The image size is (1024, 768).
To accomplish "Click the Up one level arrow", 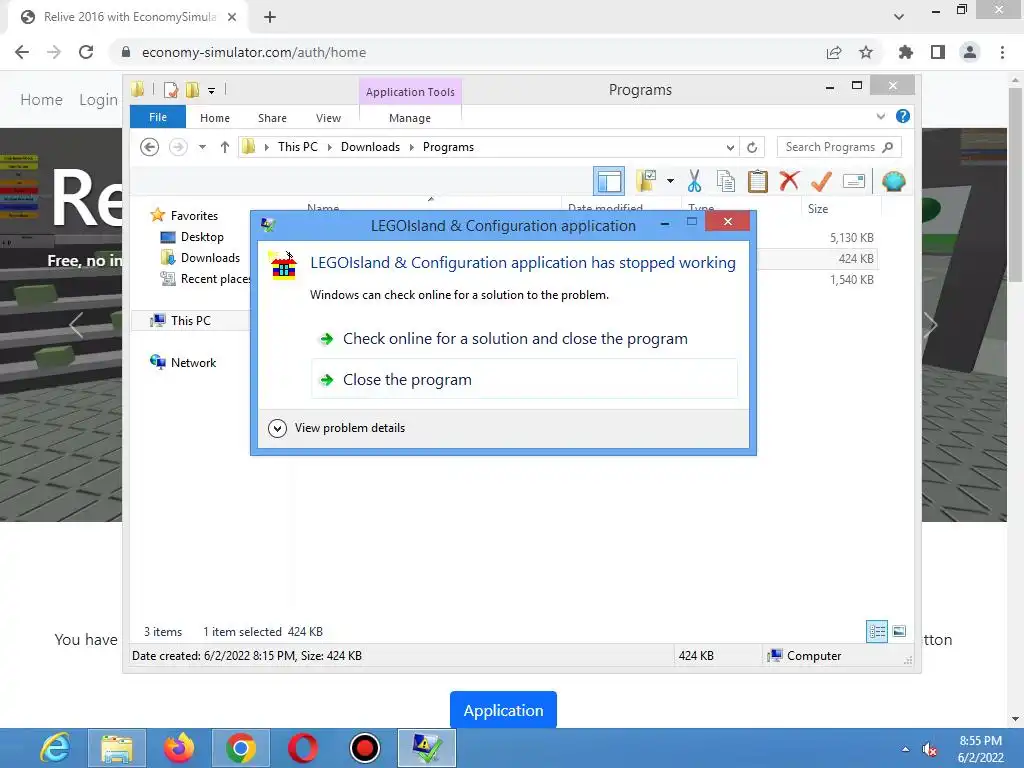I will point(225,147).
